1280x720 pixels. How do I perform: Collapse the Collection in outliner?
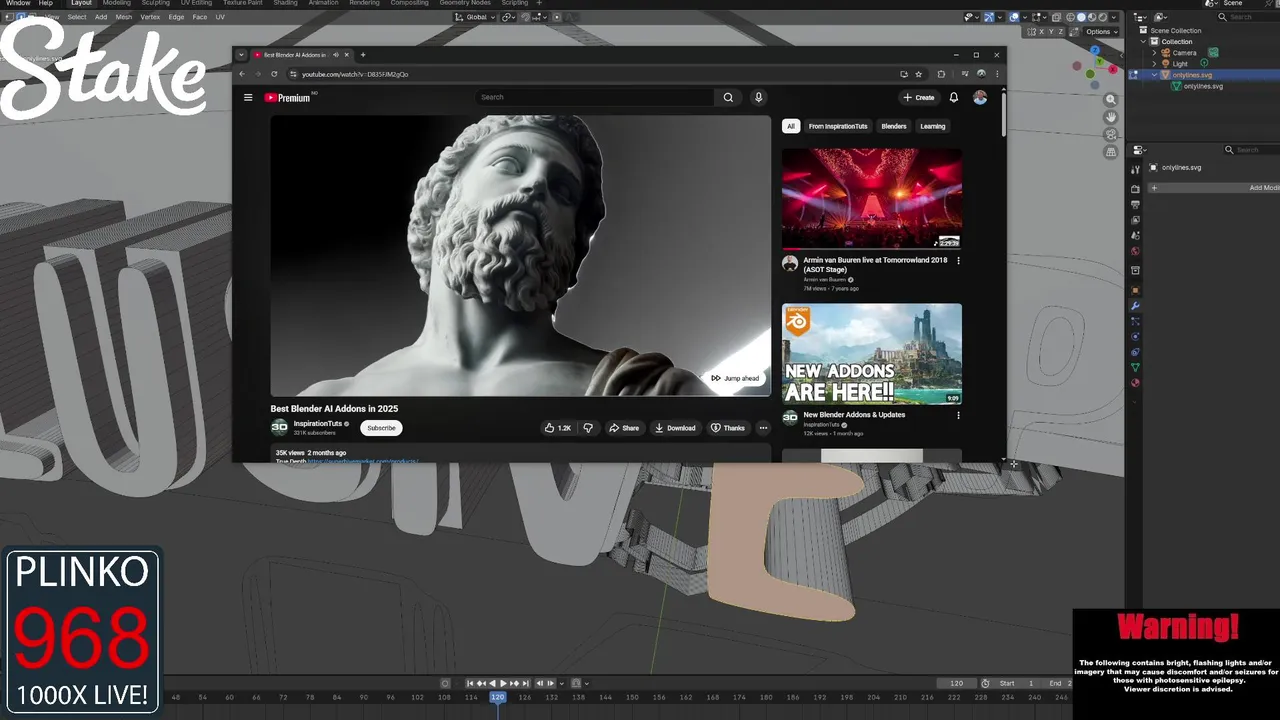(x=1143, y=41)
